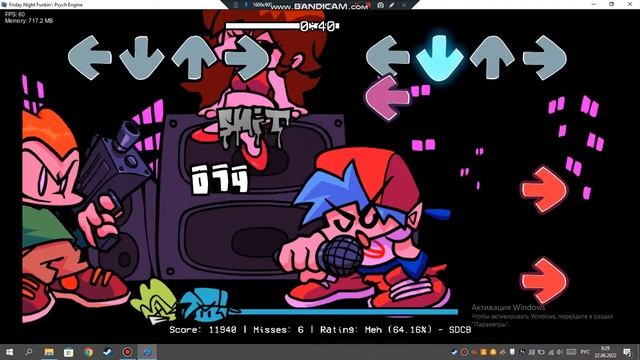Open the Windows taskbar search
This screenshot has height=360, width=640.
click(x=29, y=352)
